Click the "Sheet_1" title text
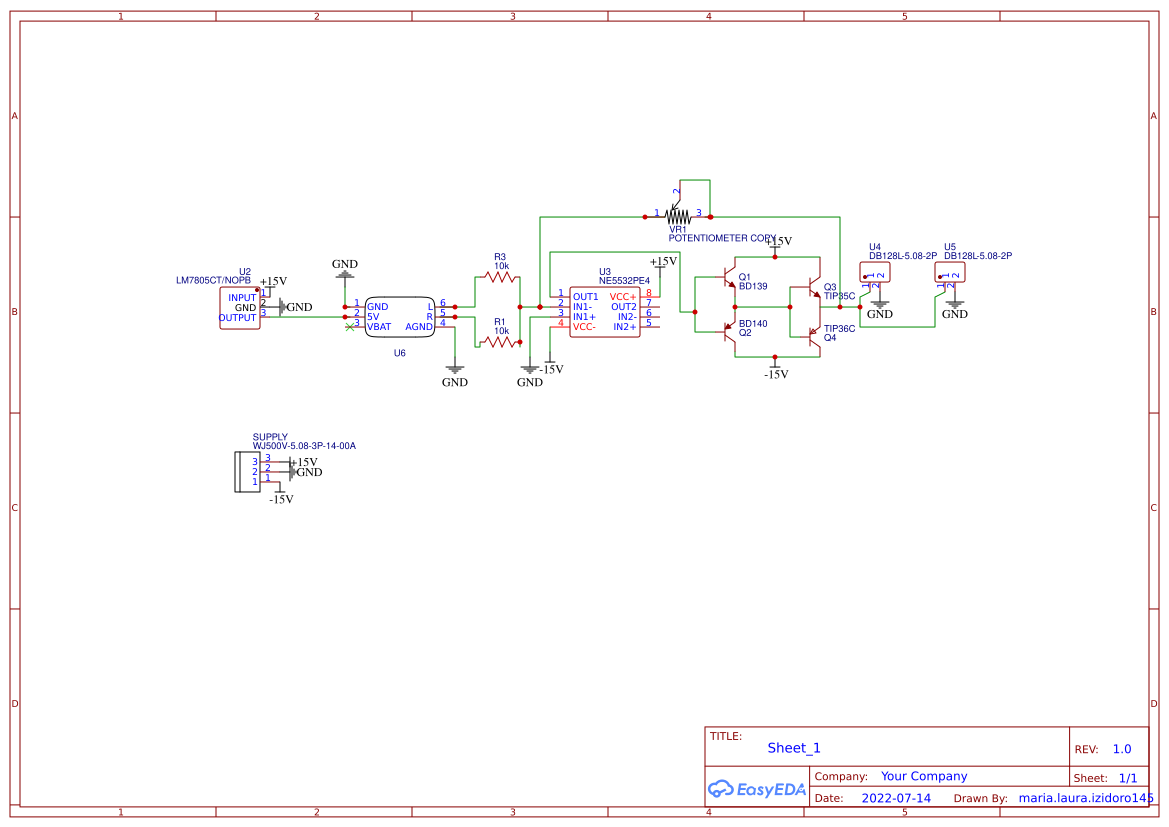This screenshot has width=1169, height=827. point(794,748)
